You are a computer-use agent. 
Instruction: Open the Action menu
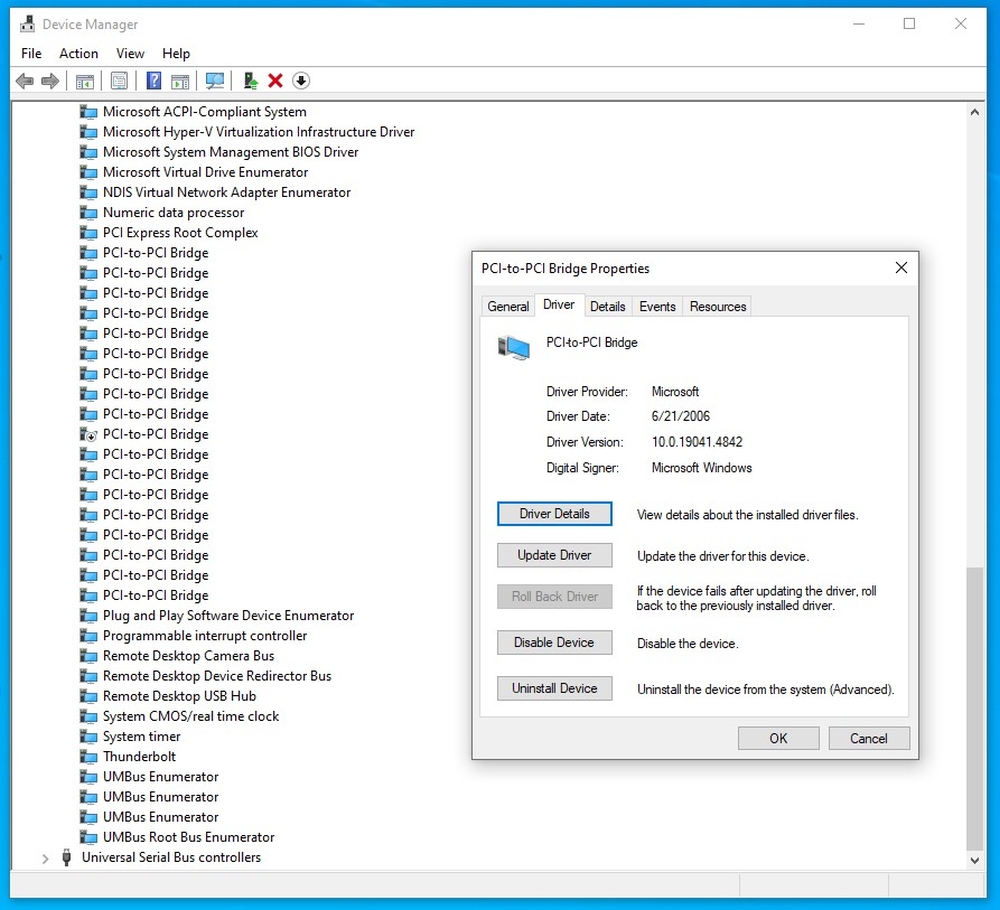tap(78, 53)
